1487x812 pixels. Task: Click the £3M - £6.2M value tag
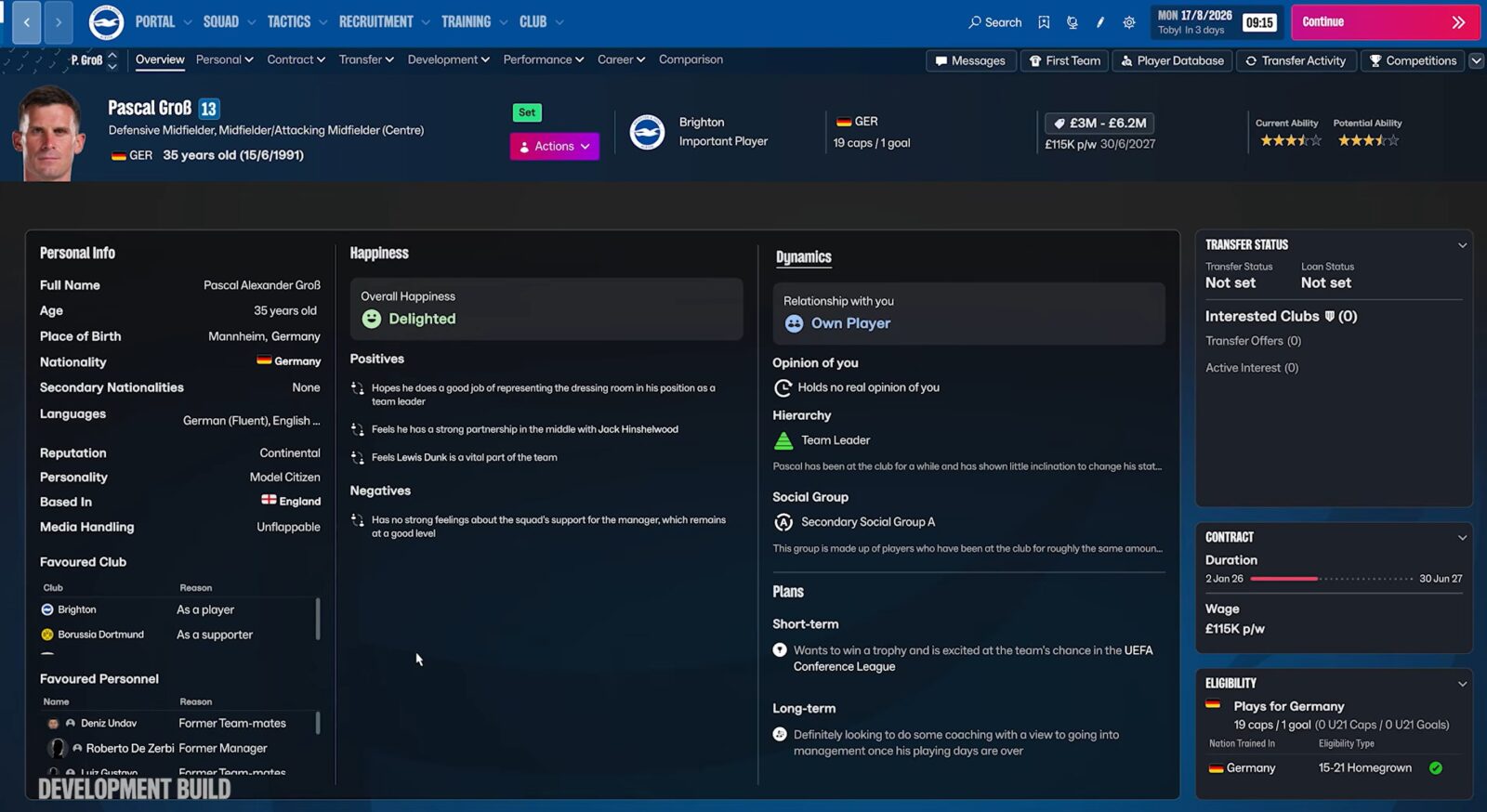click(x=1099, y=123)
